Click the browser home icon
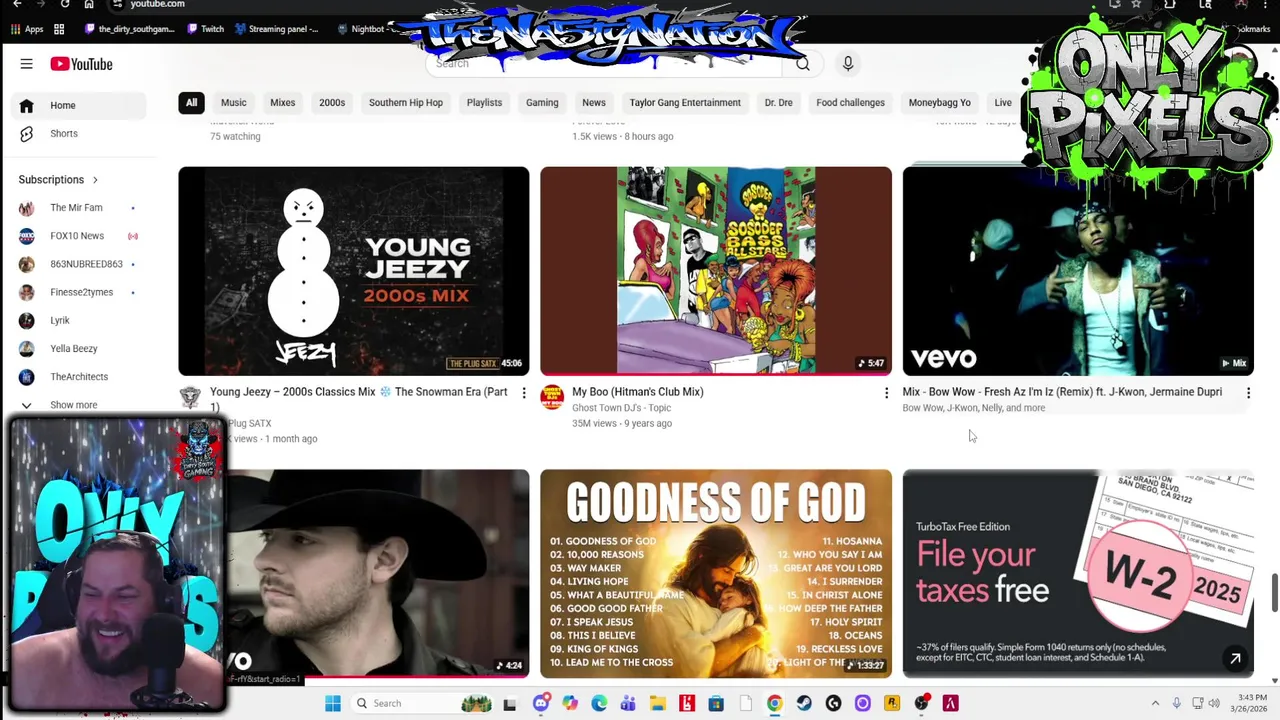Viewport: 1280px width, 720px height. coord(88,4)
